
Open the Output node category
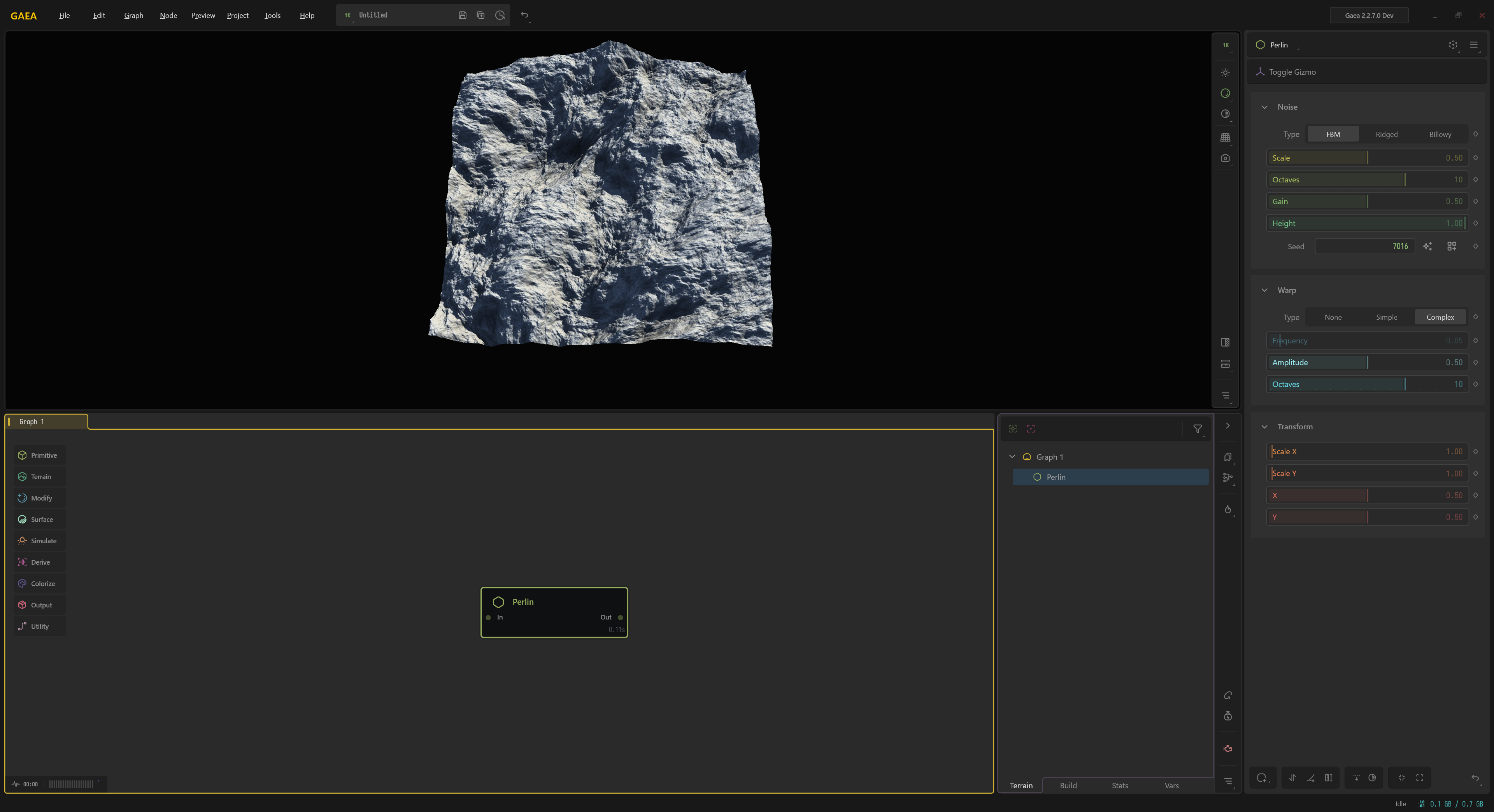tap(40, 604)
